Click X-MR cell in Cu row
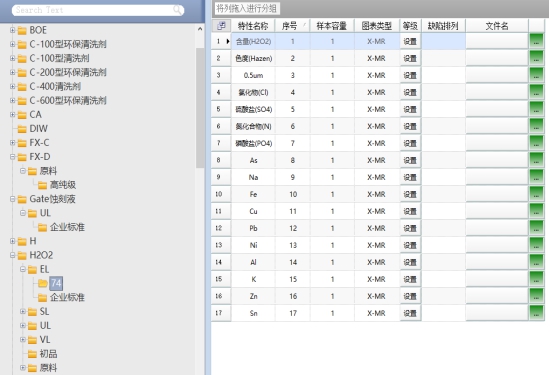550x375 pixels. (x=376, y=211)
